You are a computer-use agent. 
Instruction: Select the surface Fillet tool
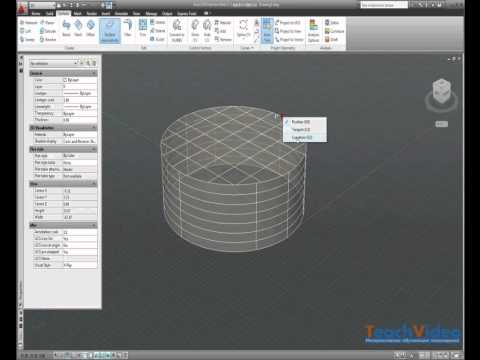(128, 28)
